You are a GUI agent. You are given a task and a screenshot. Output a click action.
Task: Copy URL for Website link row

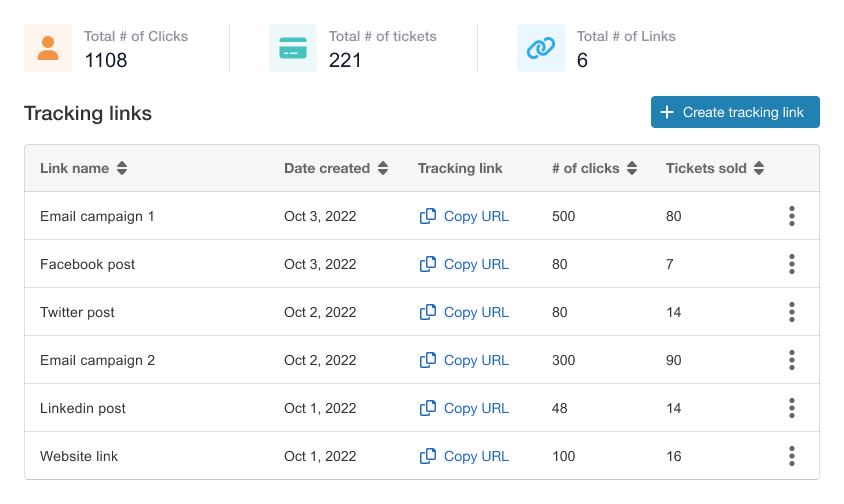(464, 456)
